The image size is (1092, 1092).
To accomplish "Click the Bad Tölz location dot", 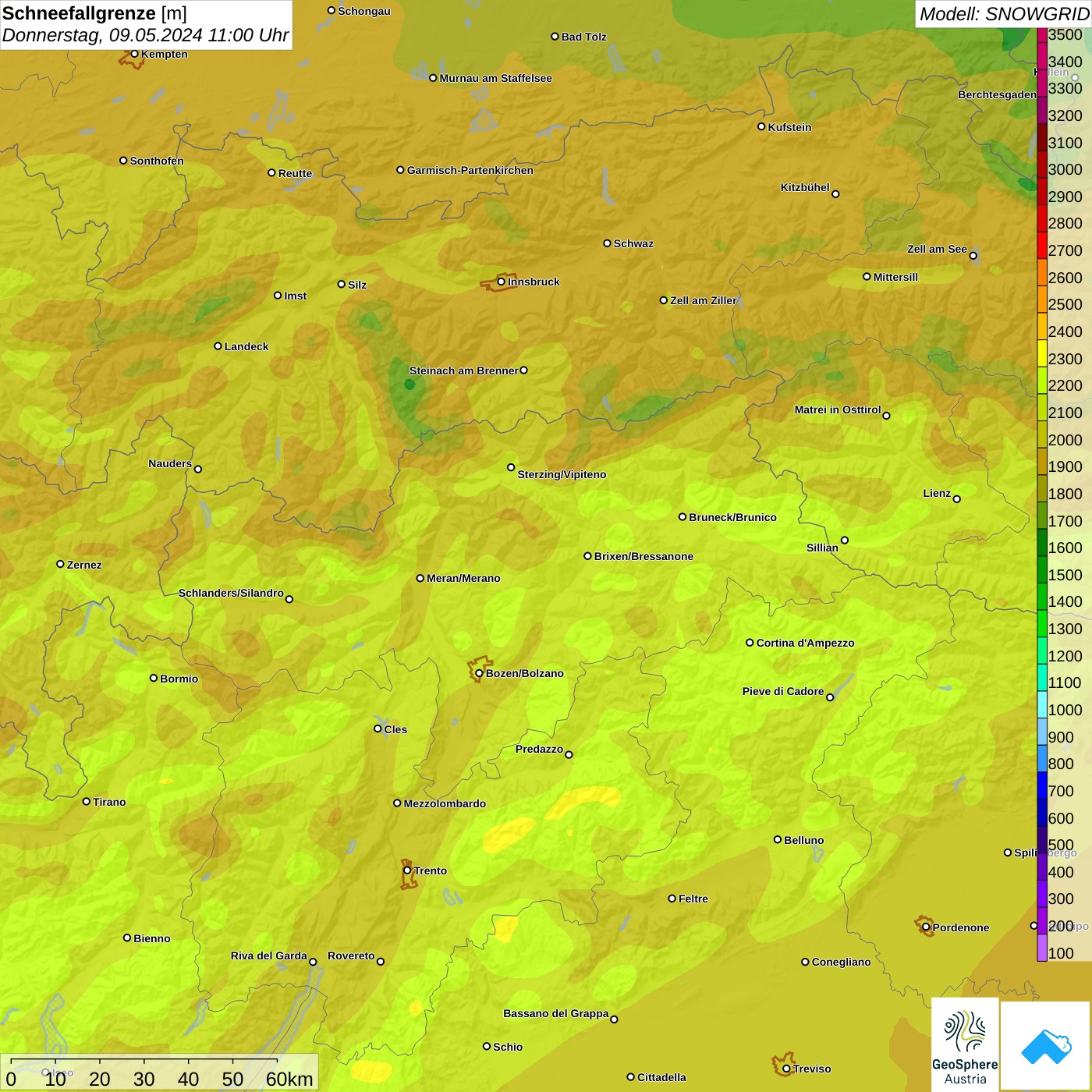I will tap(555, 36).
